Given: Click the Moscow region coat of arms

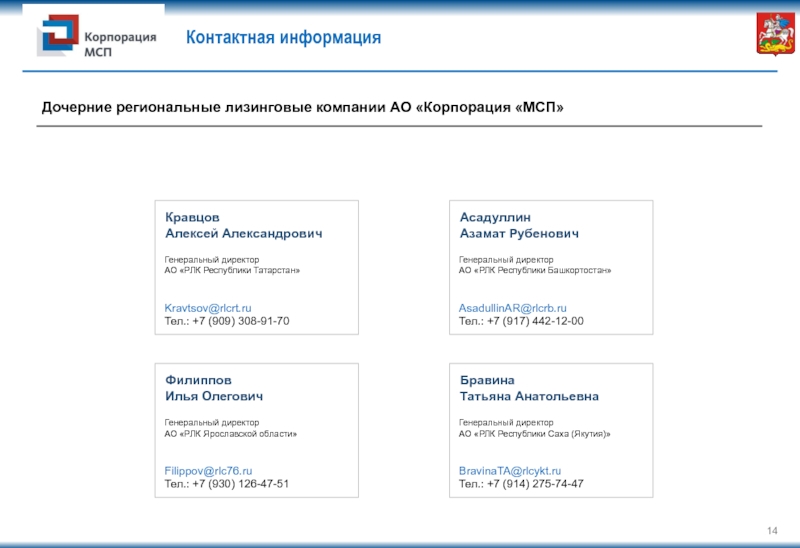Looking at the screenshot, I should (x=767, y=37).
